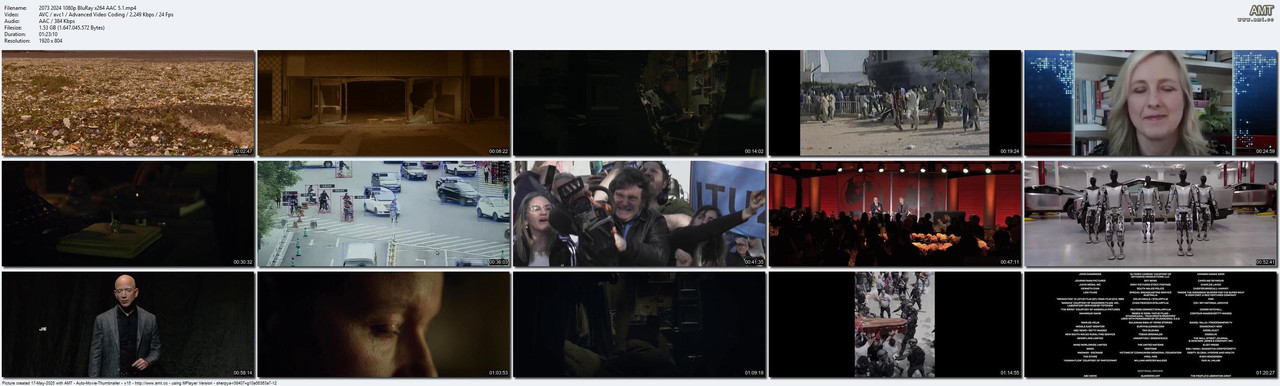
Task: Click the video codec line 'AVC / avc1 / Advanced Video Coding'
Action: tap(82, 14)
